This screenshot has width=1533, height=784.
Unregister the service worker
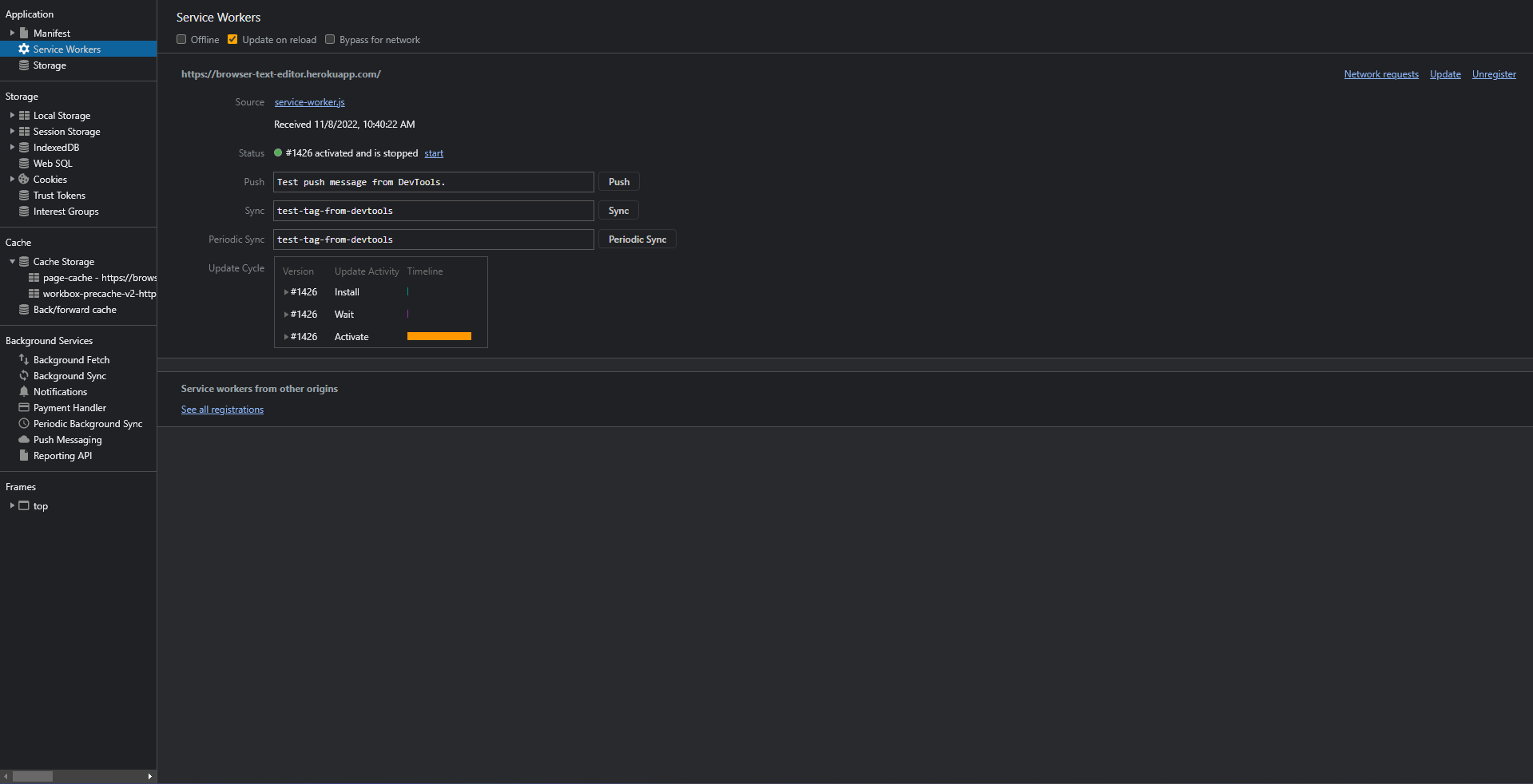1493,74
